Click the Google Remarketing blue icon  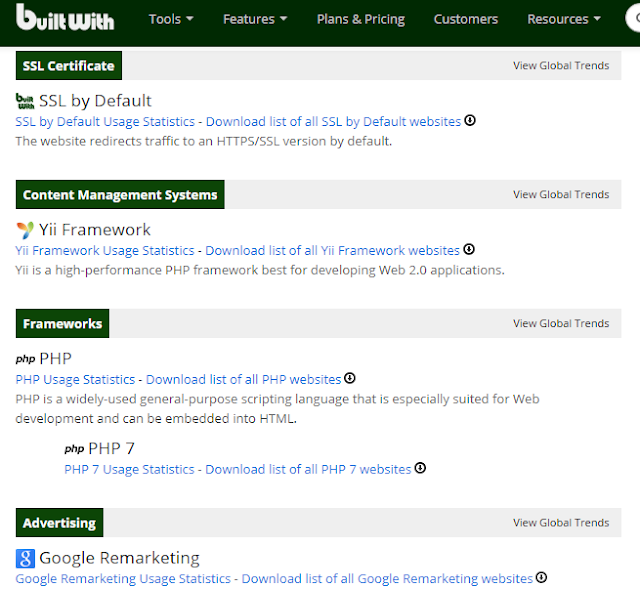click(x=25, y=558)
